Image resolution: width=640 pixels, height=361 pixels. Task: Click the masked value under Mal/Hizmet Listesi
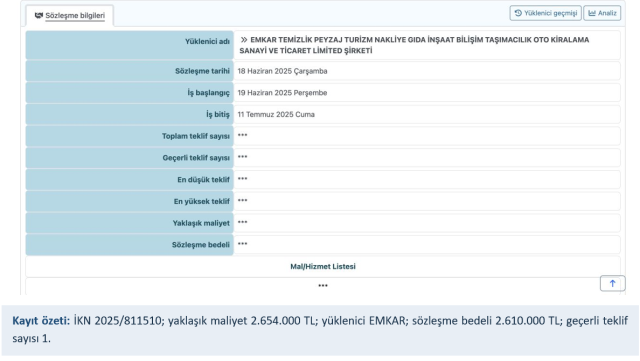(323, 285)
